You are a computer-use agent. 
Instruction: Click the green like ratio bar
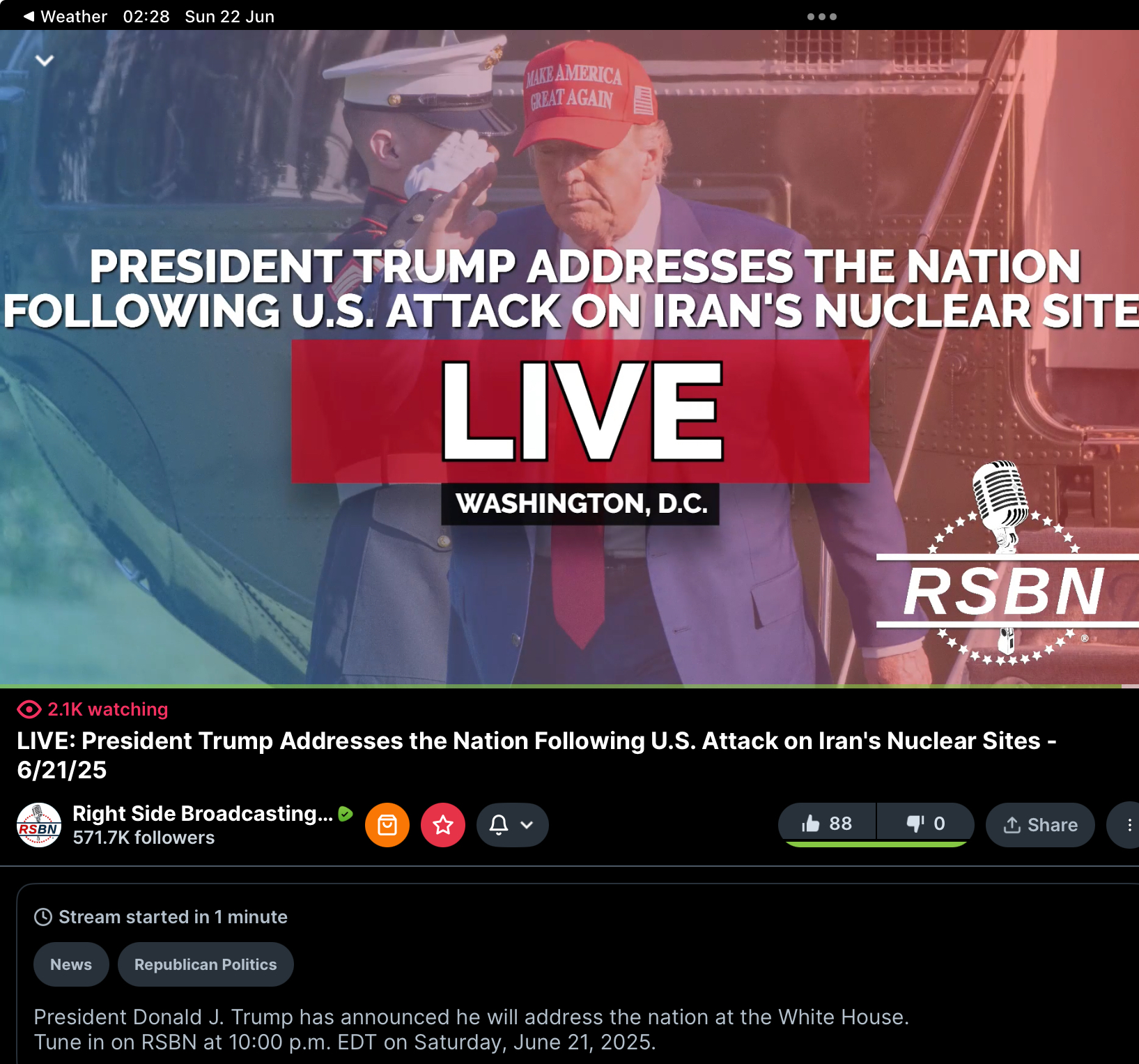[876, 844]
